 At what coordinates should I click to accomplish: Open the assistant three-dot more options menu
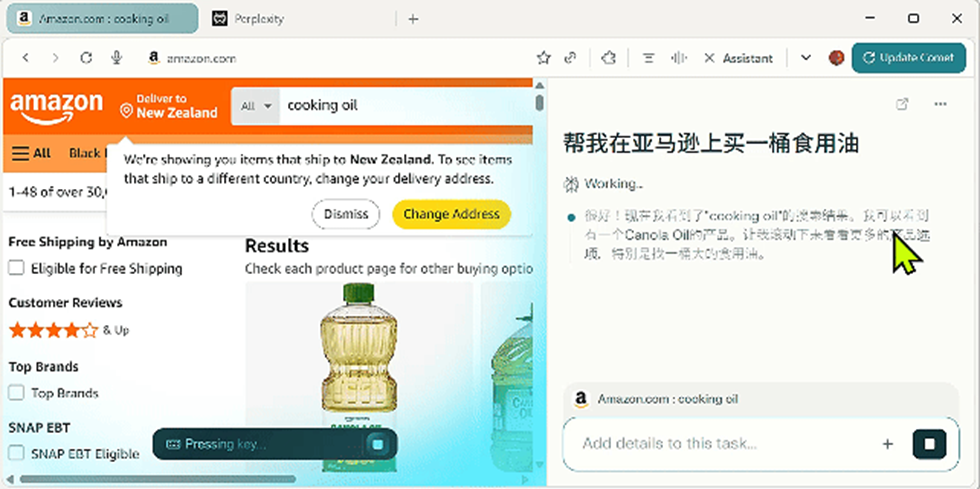941,104
